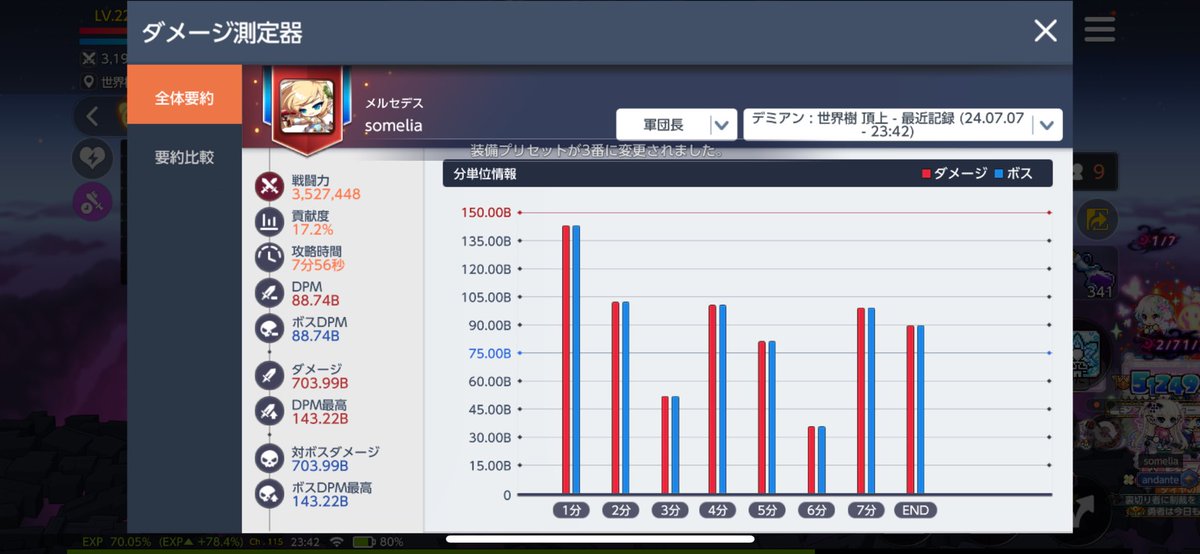1200x554 pixels.
Task: Click the 6分 blue boss bar
Action: [821, 461]
